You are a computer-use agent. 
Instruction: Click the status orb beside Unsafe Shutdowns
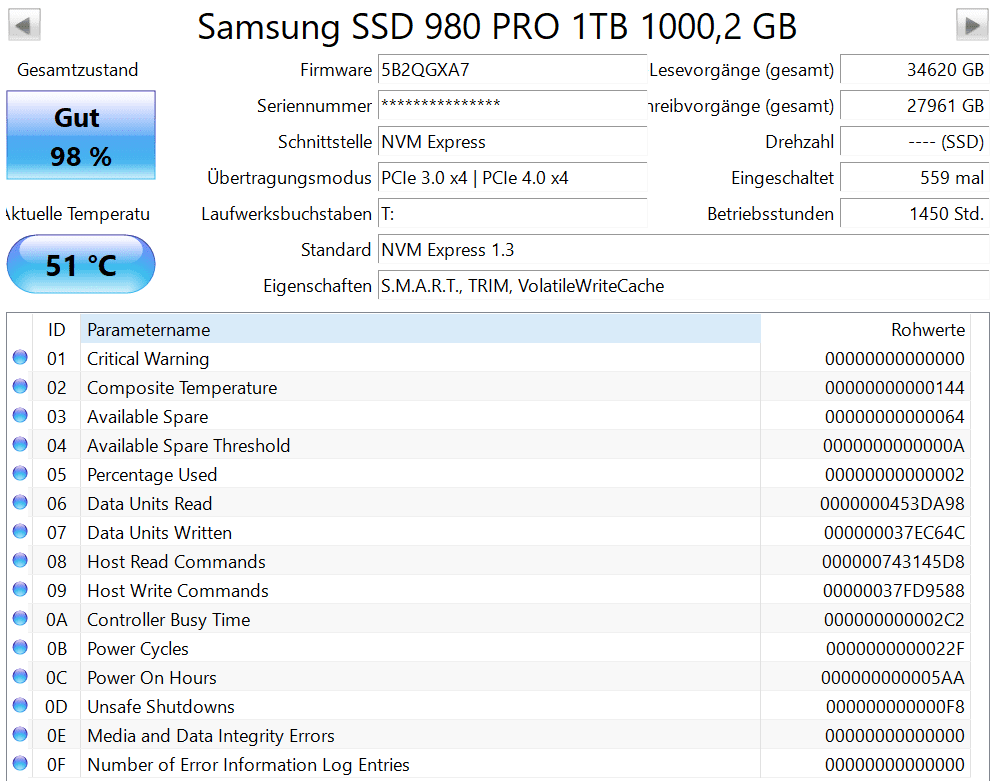coord(20,706)
